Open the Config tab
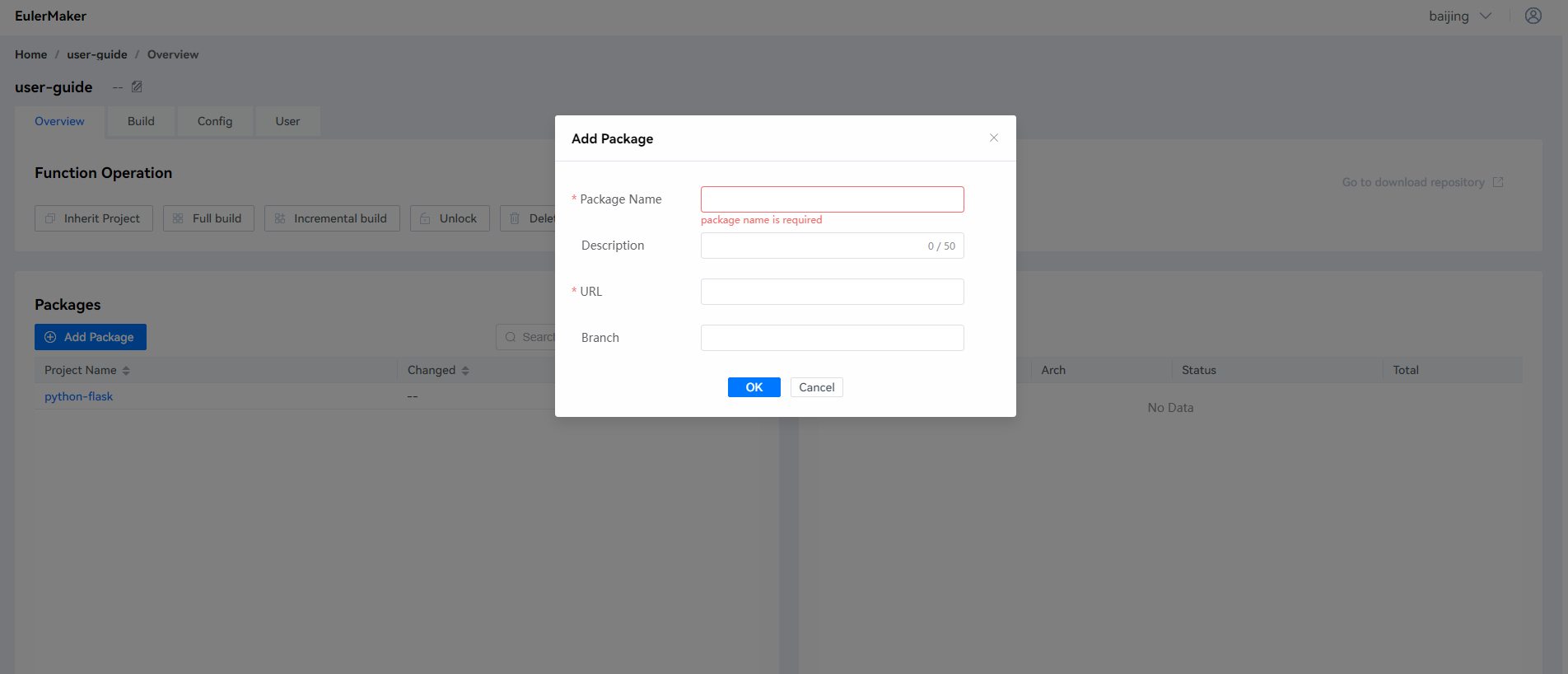Screen dimensions: 1568x674 point(215,121)
